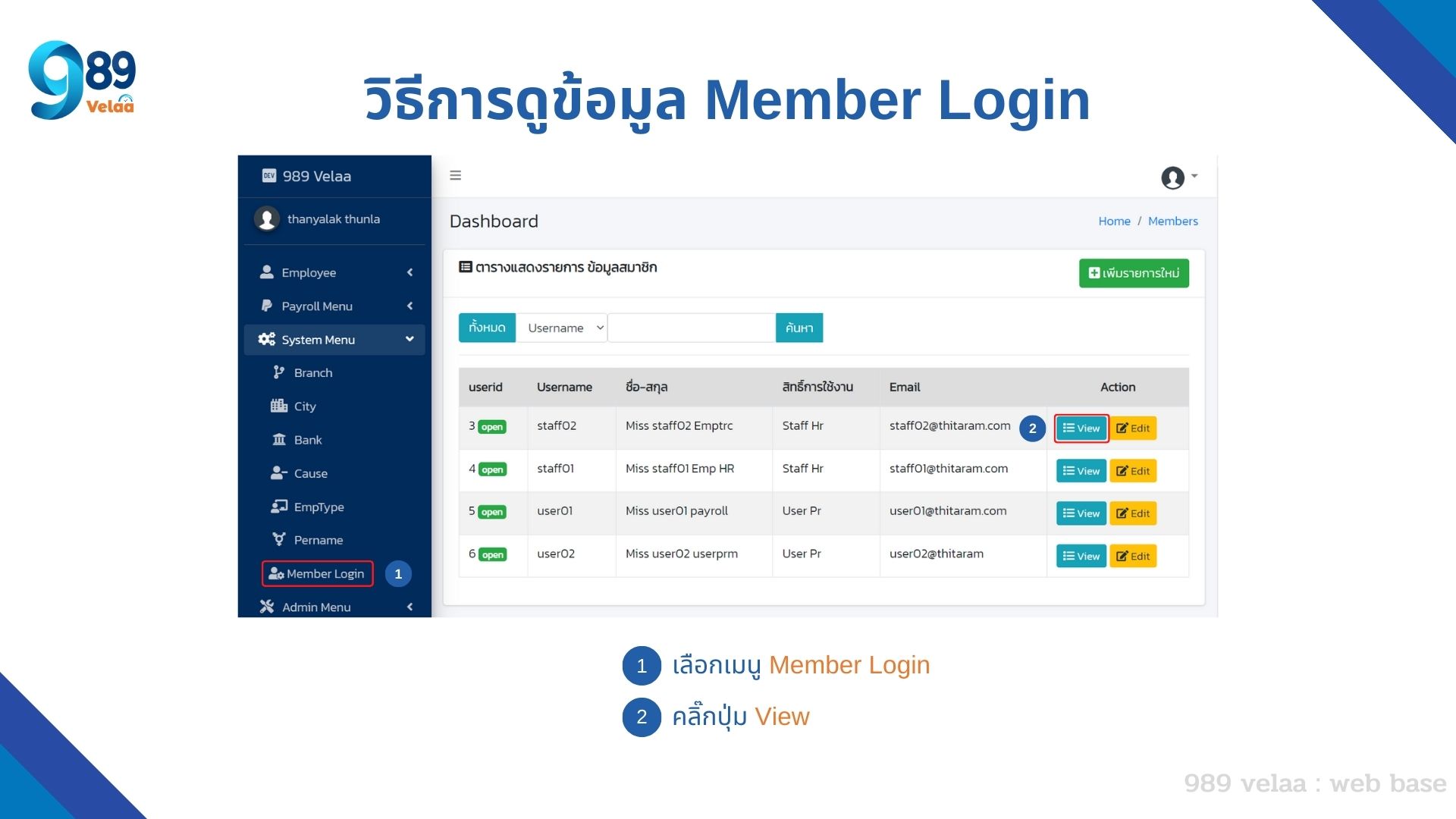The image size is (1456, 819).
Task: Click the EmpType icon in sidebar
Action: [x=279, y=506]
